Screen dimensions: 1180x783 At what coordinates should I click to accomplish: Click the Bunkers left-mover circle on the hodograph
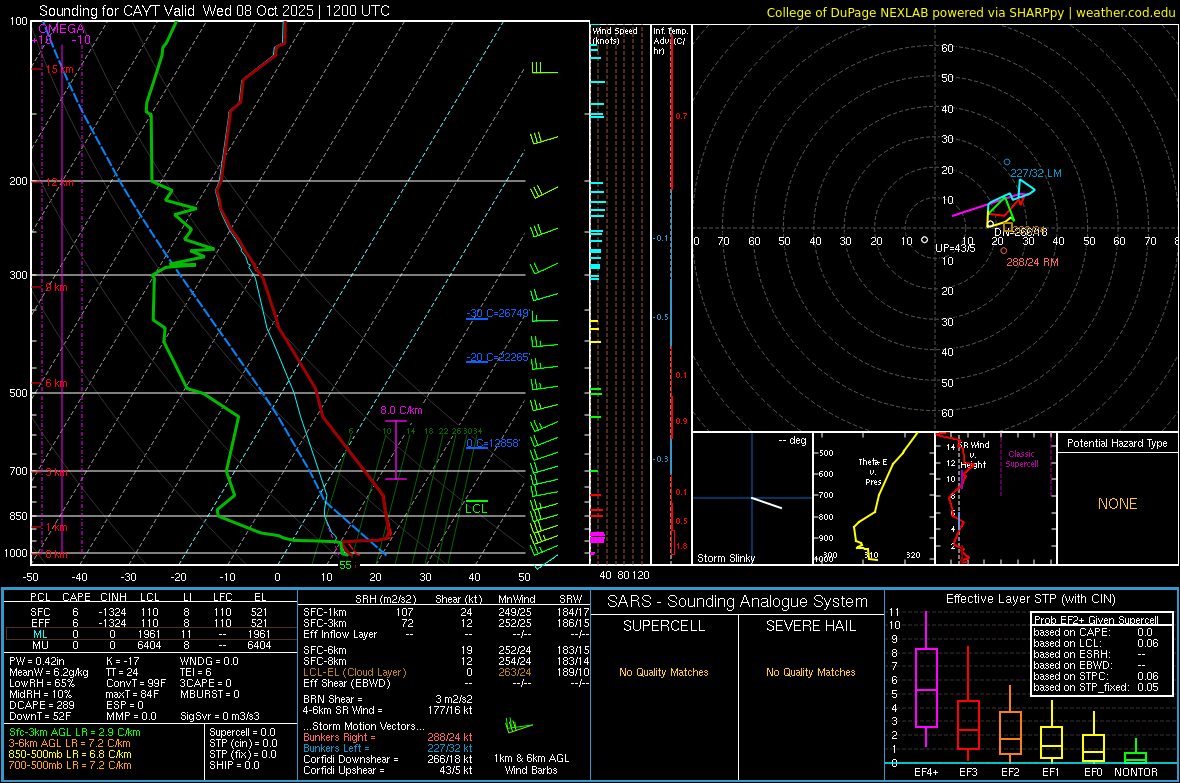point(1007,163)
